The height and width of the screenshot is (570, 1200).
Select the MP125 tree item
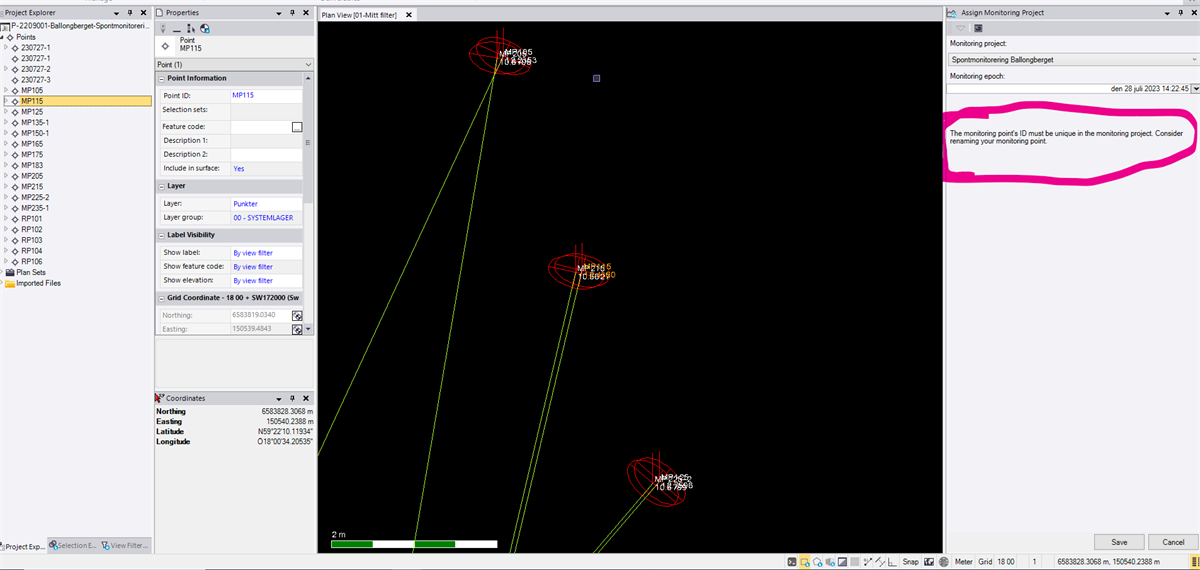(32, 112)
